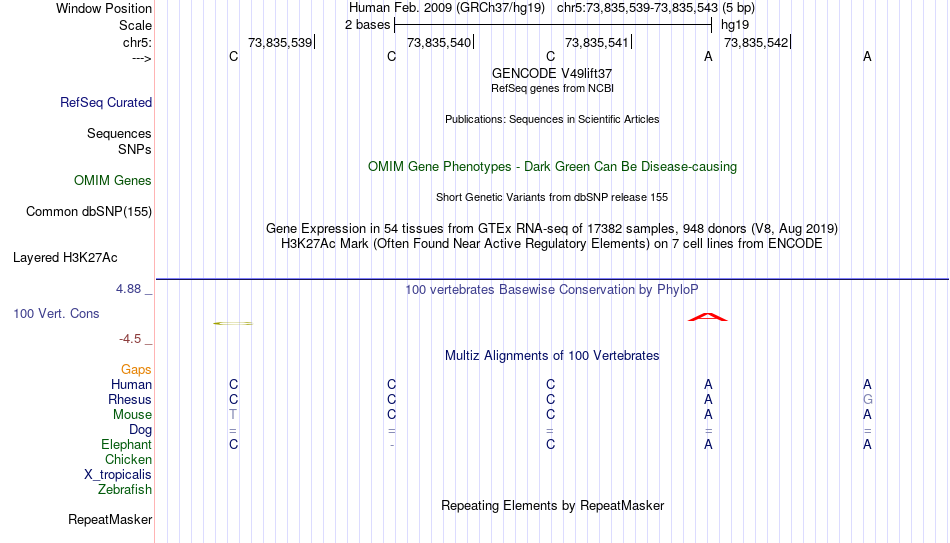Click the Scale label

point(136,25)
